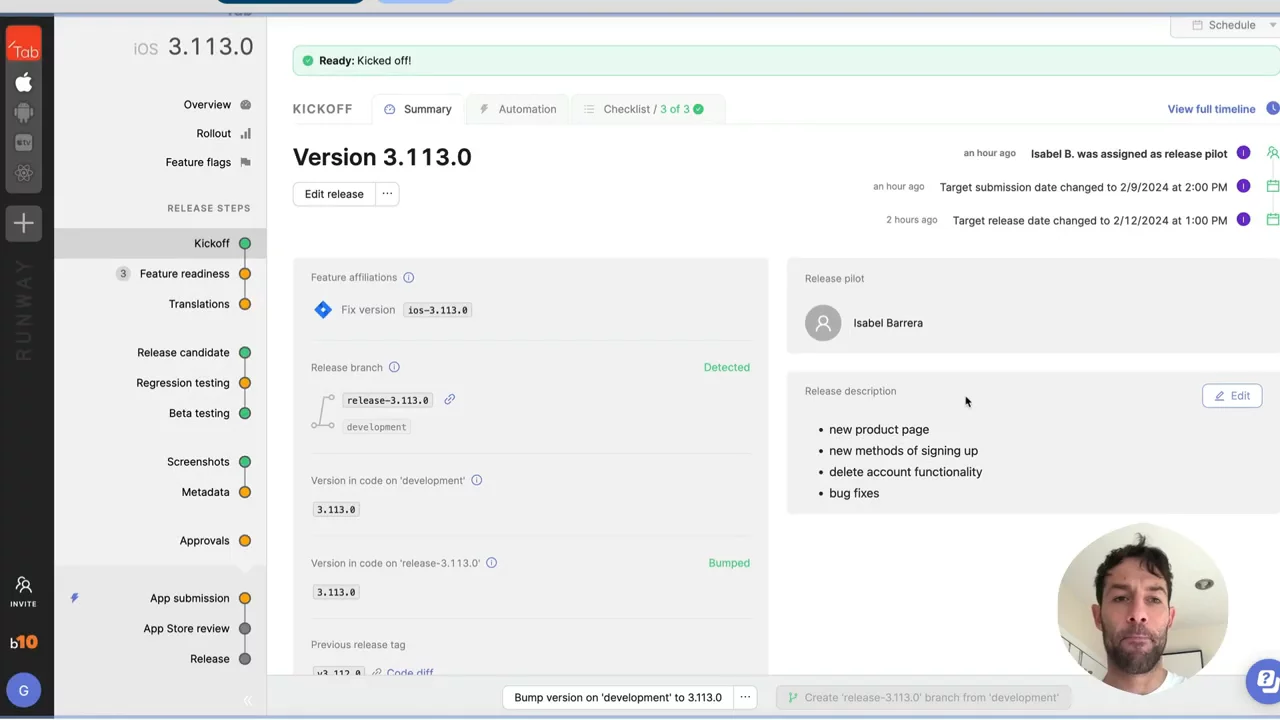Viewport: 1280px width, 720px height.
Task: Go to Regression testing step
Action: tap(183, 383)
